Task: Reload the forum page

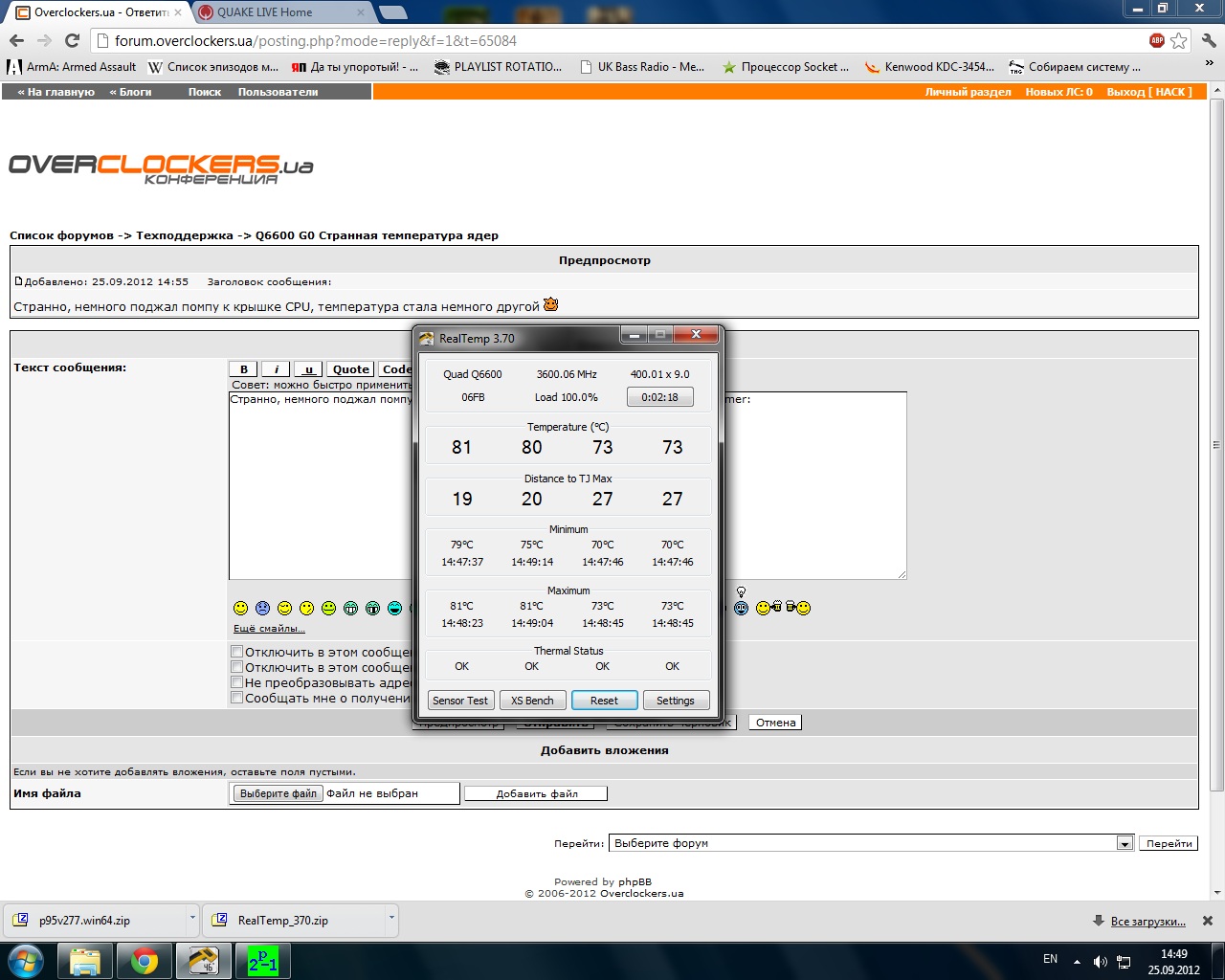Action: (72, 40)
